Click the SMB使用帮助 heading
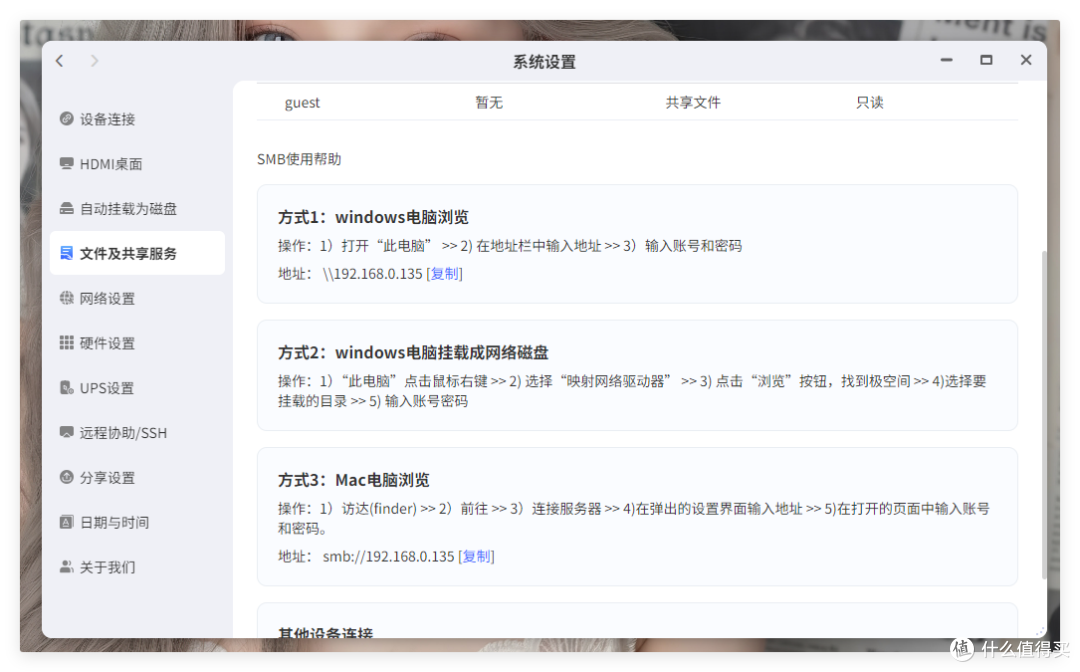This screenshot has height=672, width=1080. [x=299, y=159]
